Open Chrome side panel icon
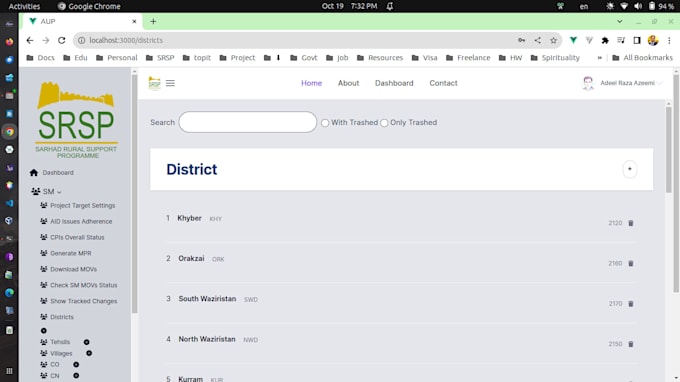Screen dimensions: 680x382 click(637, 40)
